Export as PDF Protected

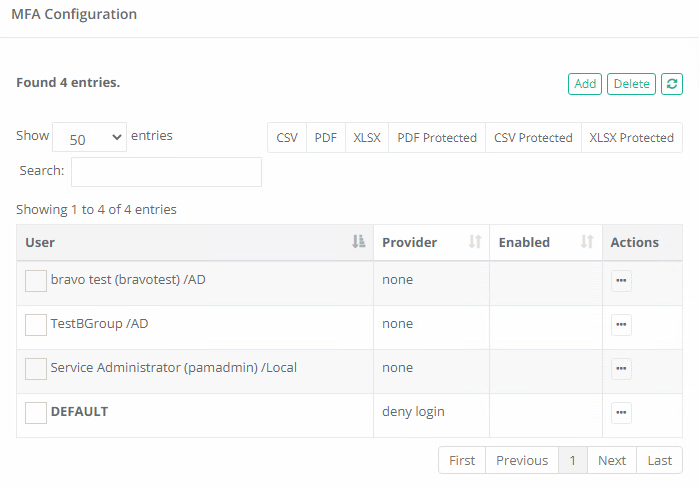pyautogui.click(x=437, y=138)
